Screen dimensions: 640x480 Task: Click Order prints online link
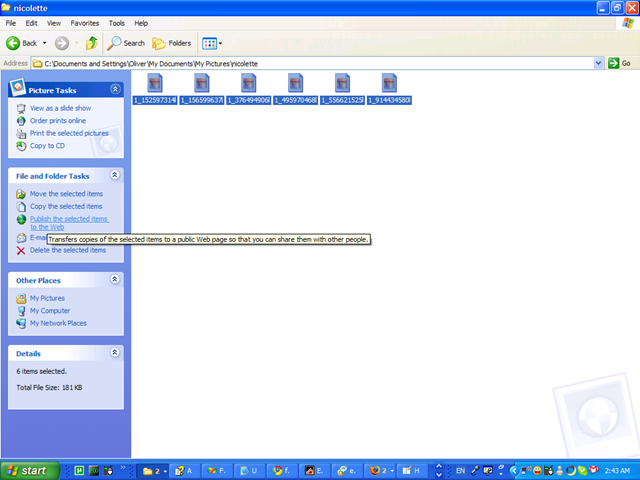pyautogui.click(x=58, y=121)
